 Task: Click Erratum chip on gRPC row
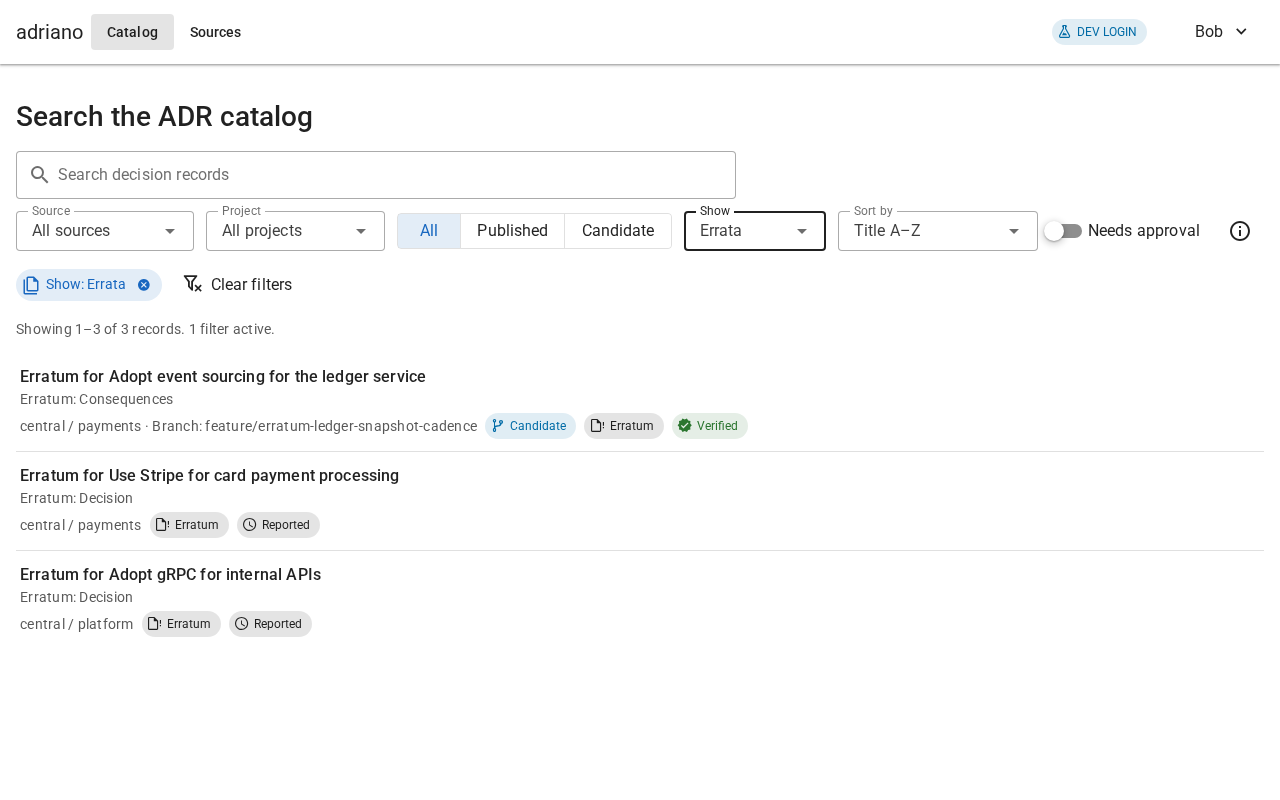181,624
